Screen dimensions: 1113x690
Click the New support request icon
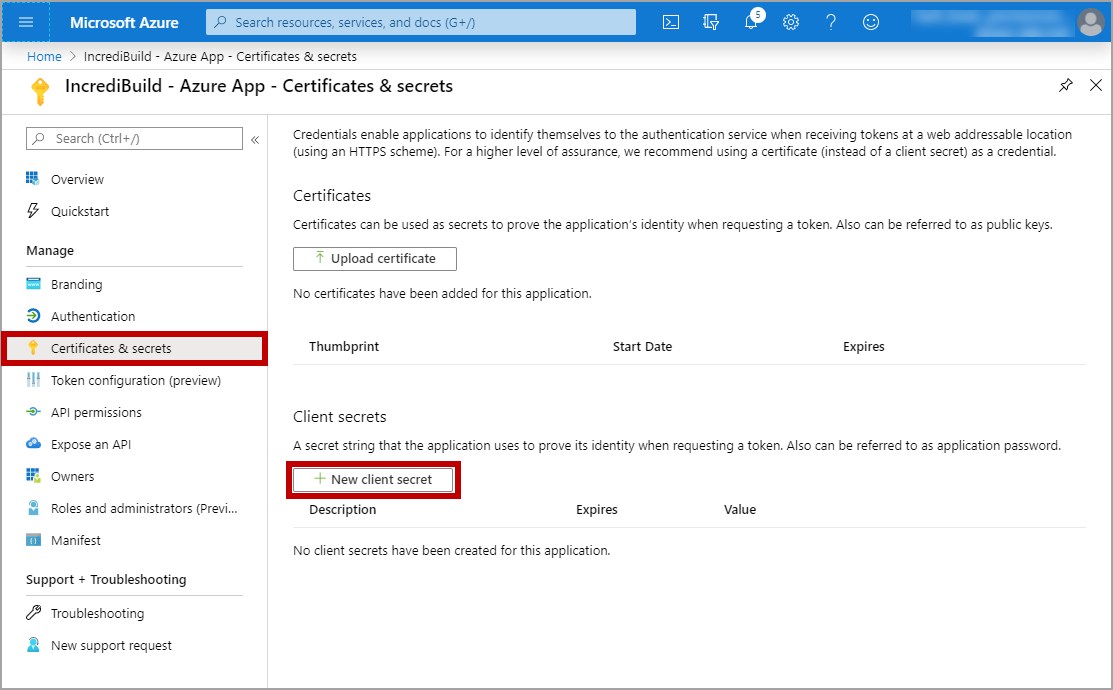point(33,645)
